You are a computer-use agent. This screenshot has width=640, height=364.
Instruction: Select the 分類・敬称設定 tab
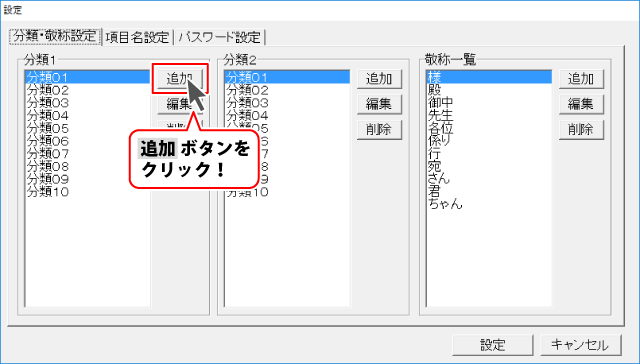pos(55,36)
